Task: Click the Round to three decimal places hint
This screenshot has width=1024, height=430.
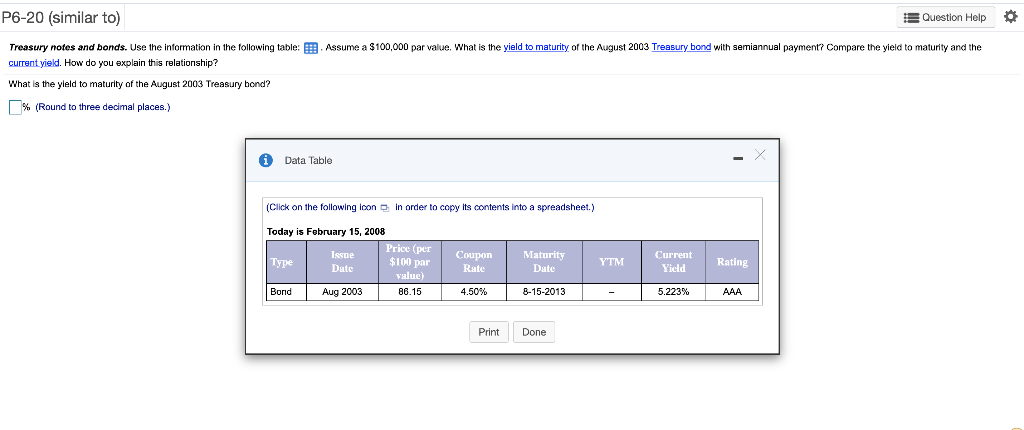Action: pos(103,107)
